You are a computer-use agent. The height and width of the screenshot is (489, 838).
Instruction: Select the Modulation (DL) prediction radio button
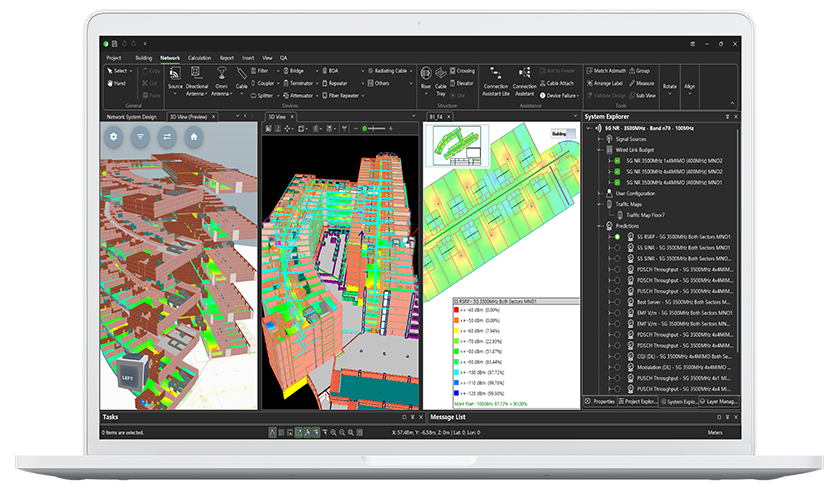coord(617,367)
